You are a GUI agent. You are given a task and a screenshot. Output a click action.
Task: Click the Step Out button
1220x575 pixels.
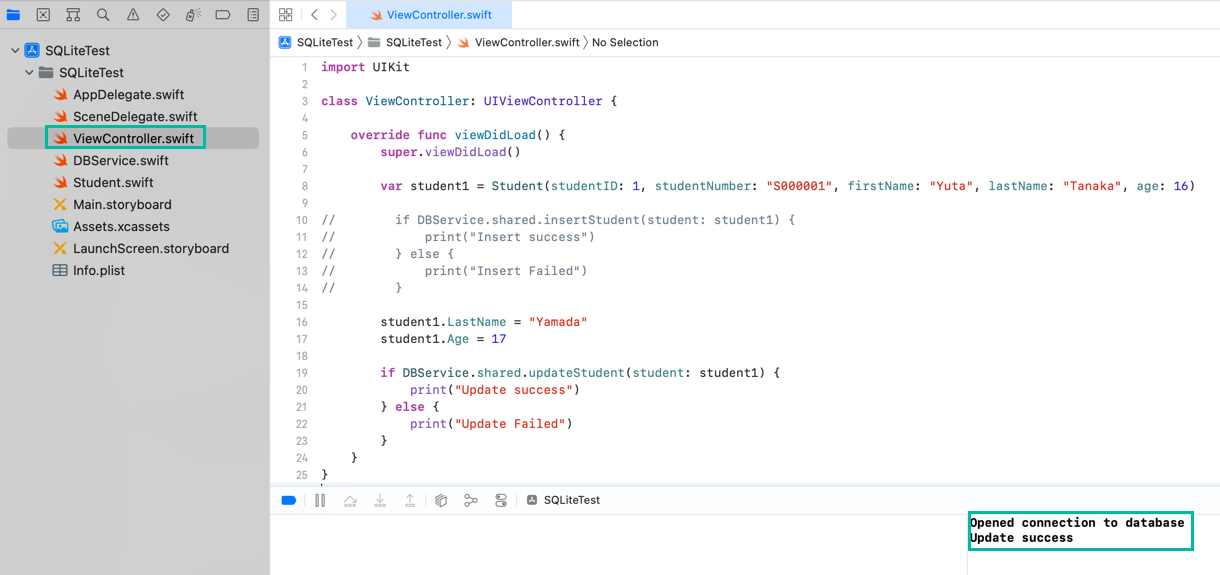(x=410, y=500)
